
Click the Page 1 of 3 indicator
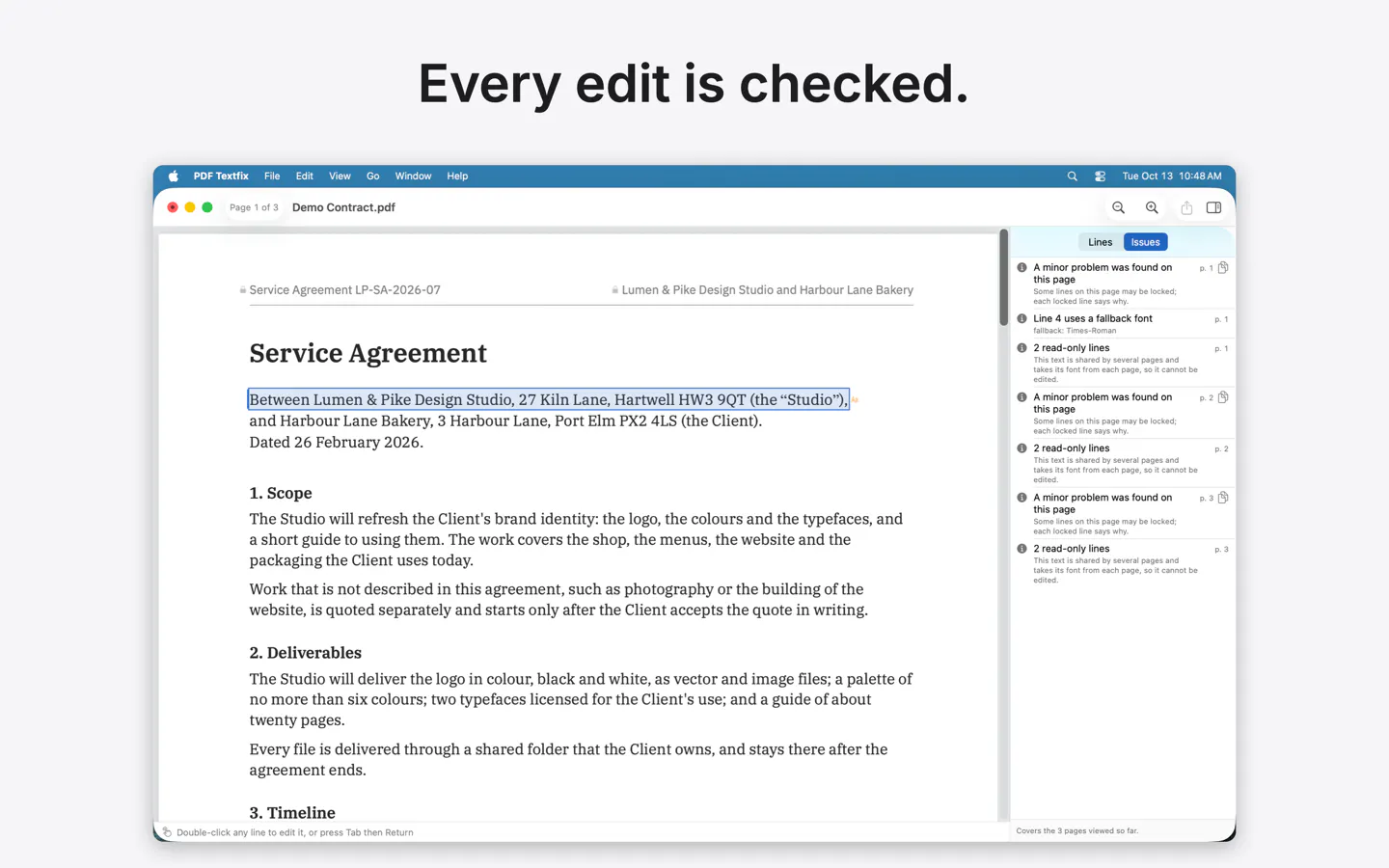click(254, 207)
